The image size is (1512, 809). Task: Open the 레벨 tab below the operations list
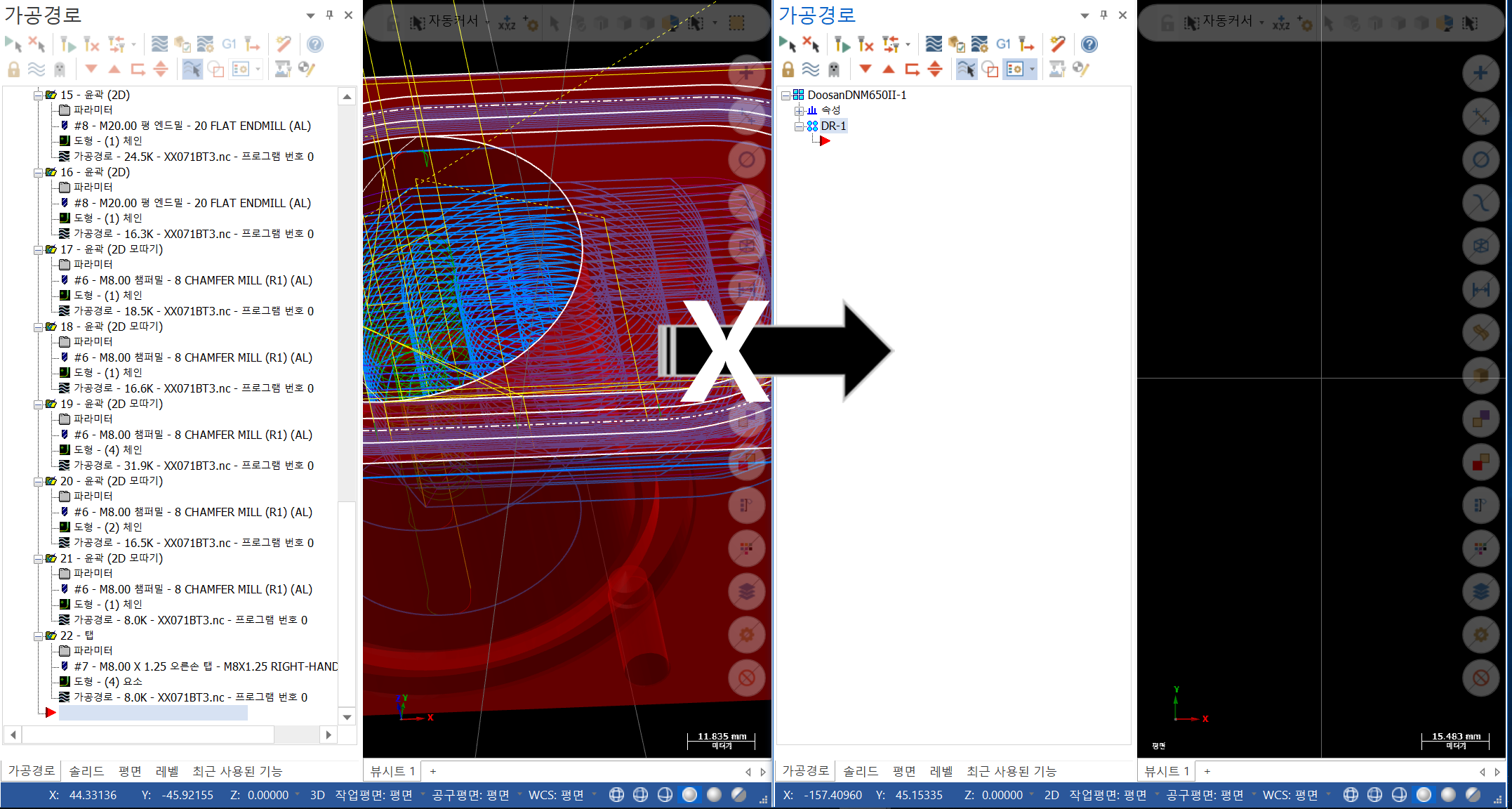166,771
